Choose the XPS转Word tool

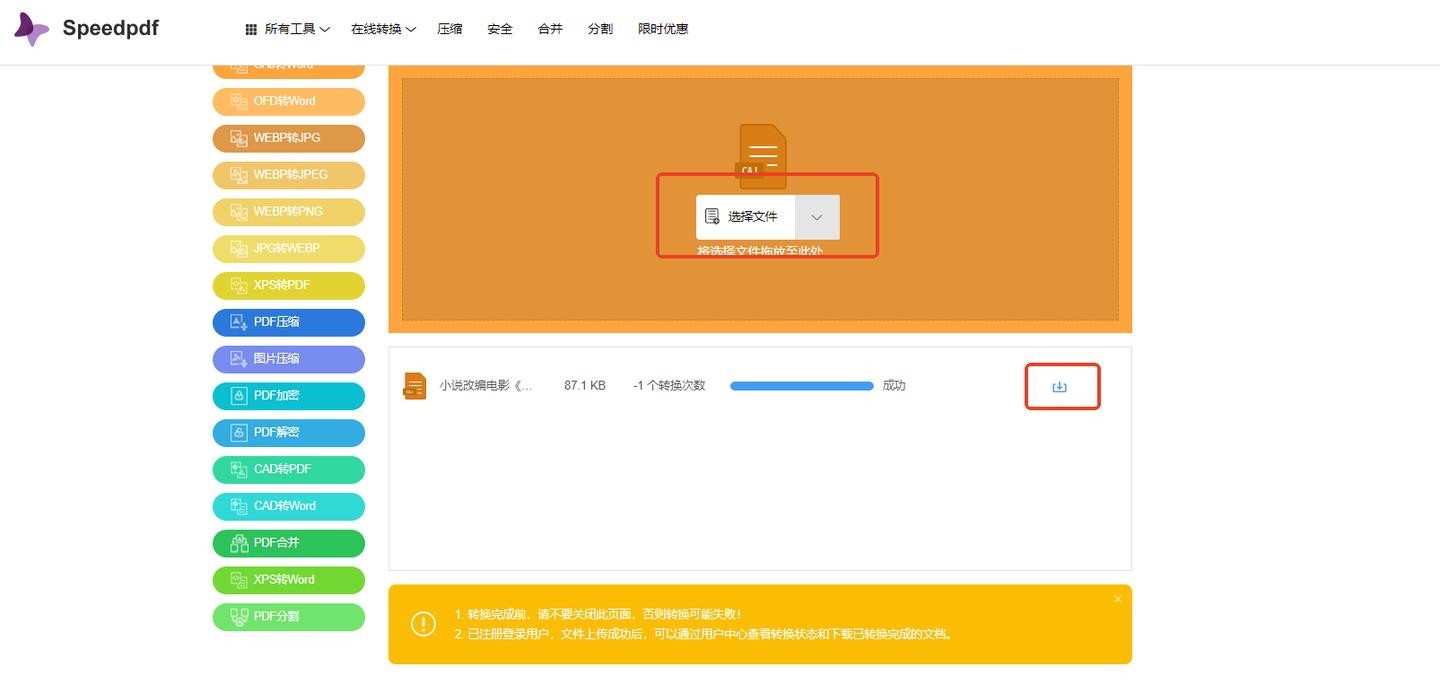pos(288,579)
